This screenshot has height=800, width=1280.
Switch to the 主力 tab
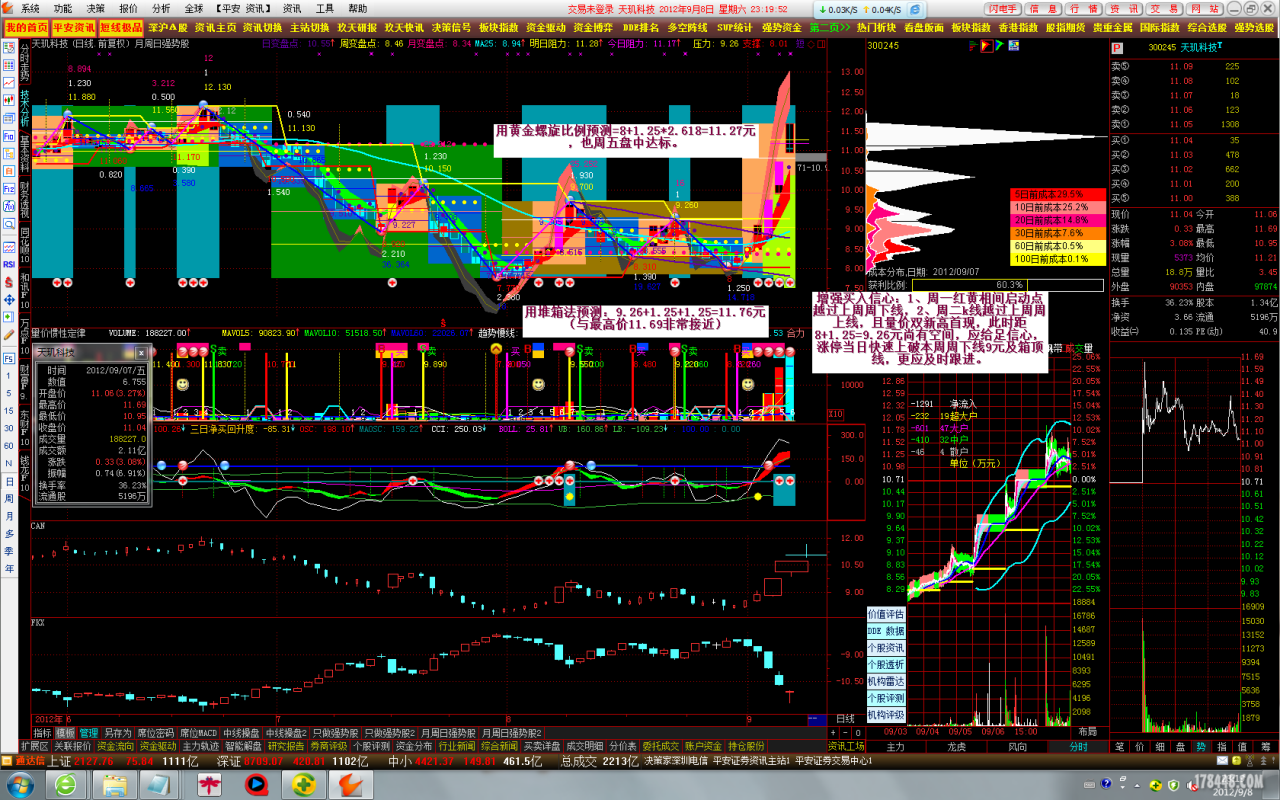coord(896,746)
